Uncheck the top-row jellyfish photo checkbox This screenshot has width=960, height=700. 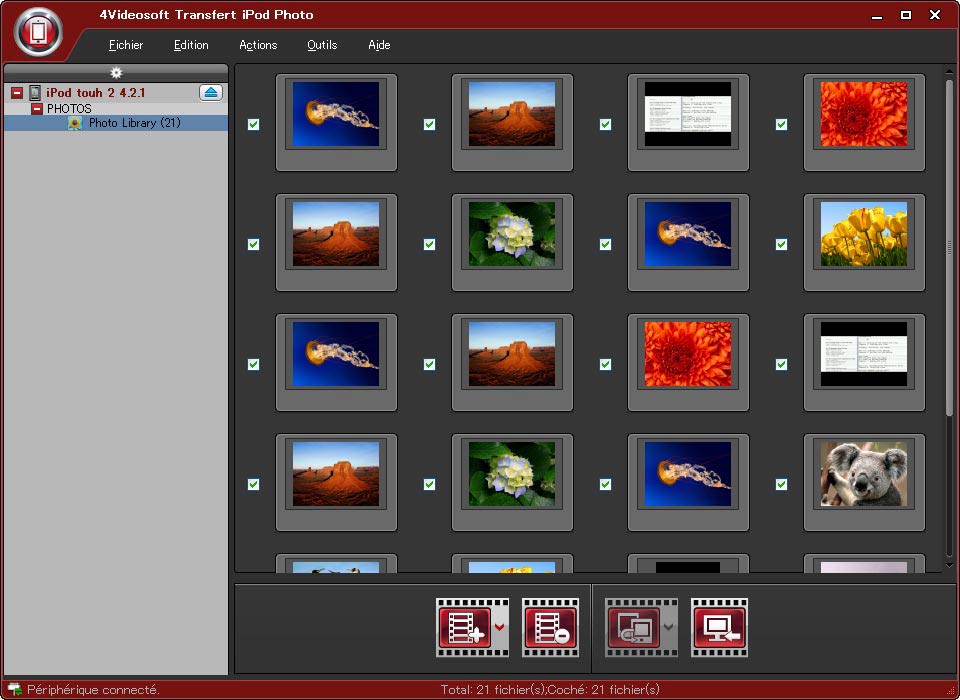tap(253, 124)
